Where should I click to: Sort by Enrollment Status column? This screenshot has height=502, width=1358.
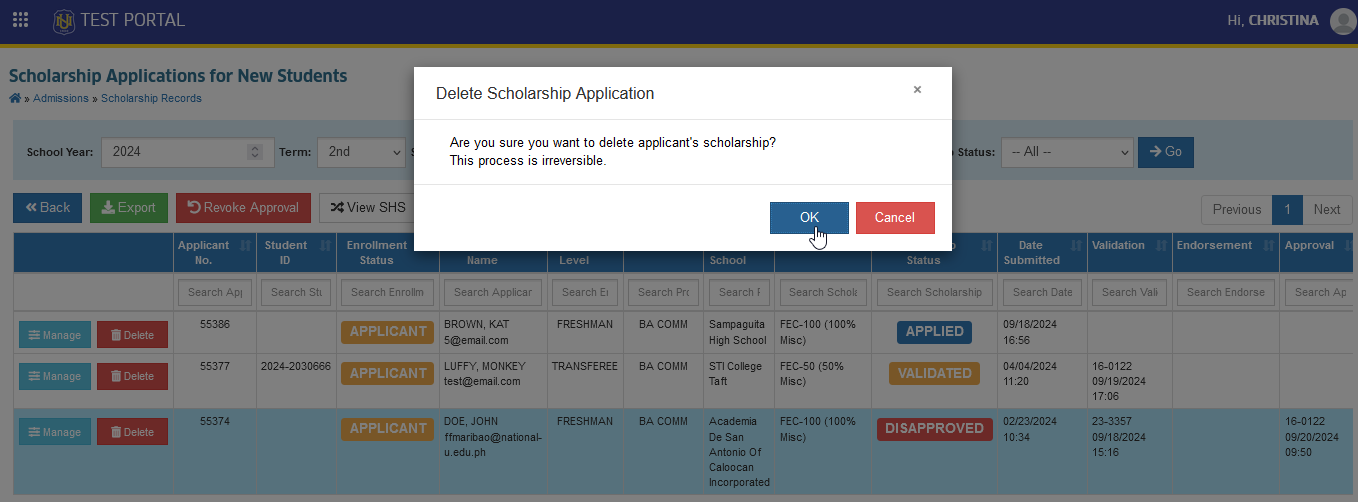pos(387,252)
